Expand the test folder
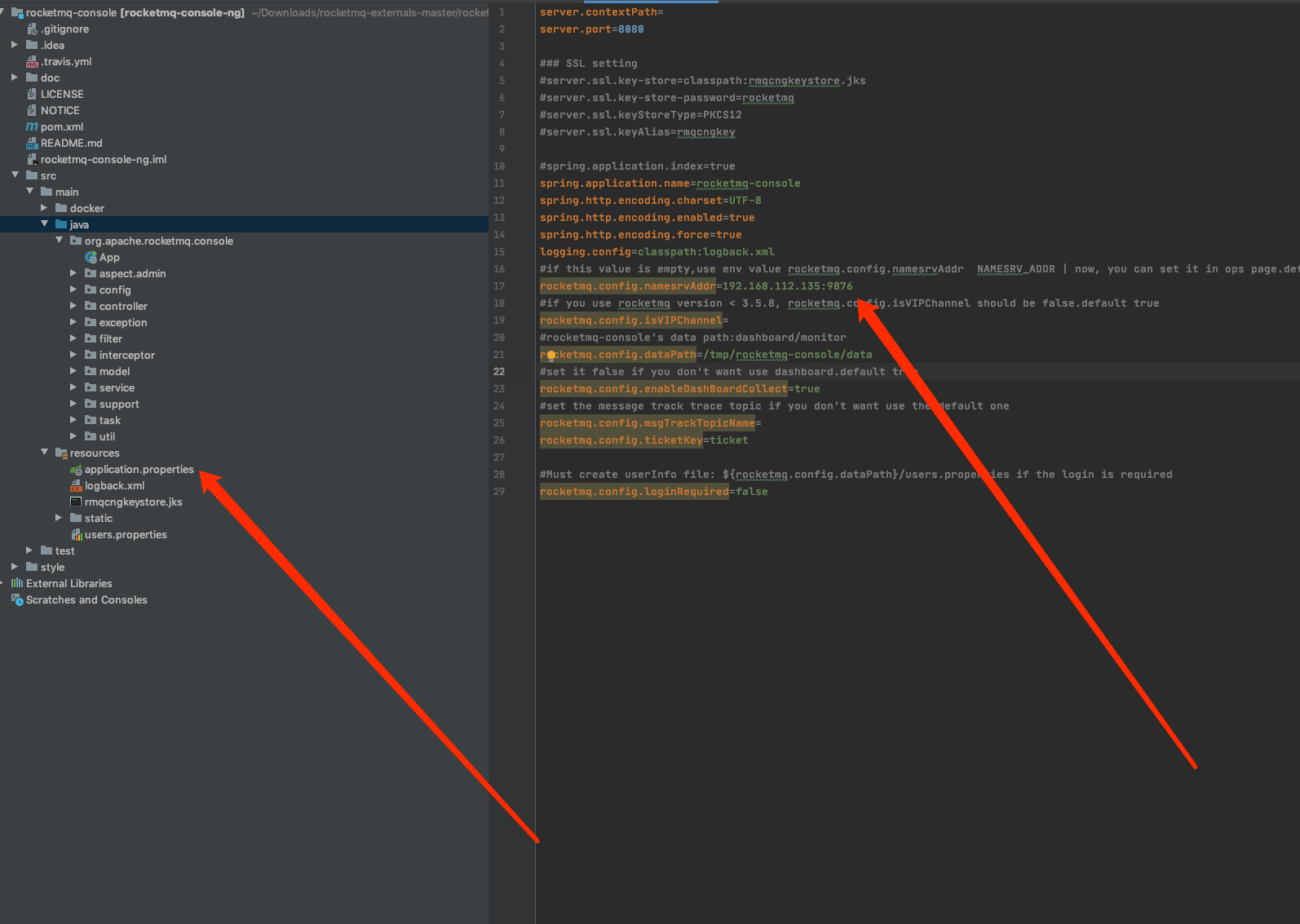Image resolution: width=1300 pixels, height=924 pixels. click(x=29, y=550)
